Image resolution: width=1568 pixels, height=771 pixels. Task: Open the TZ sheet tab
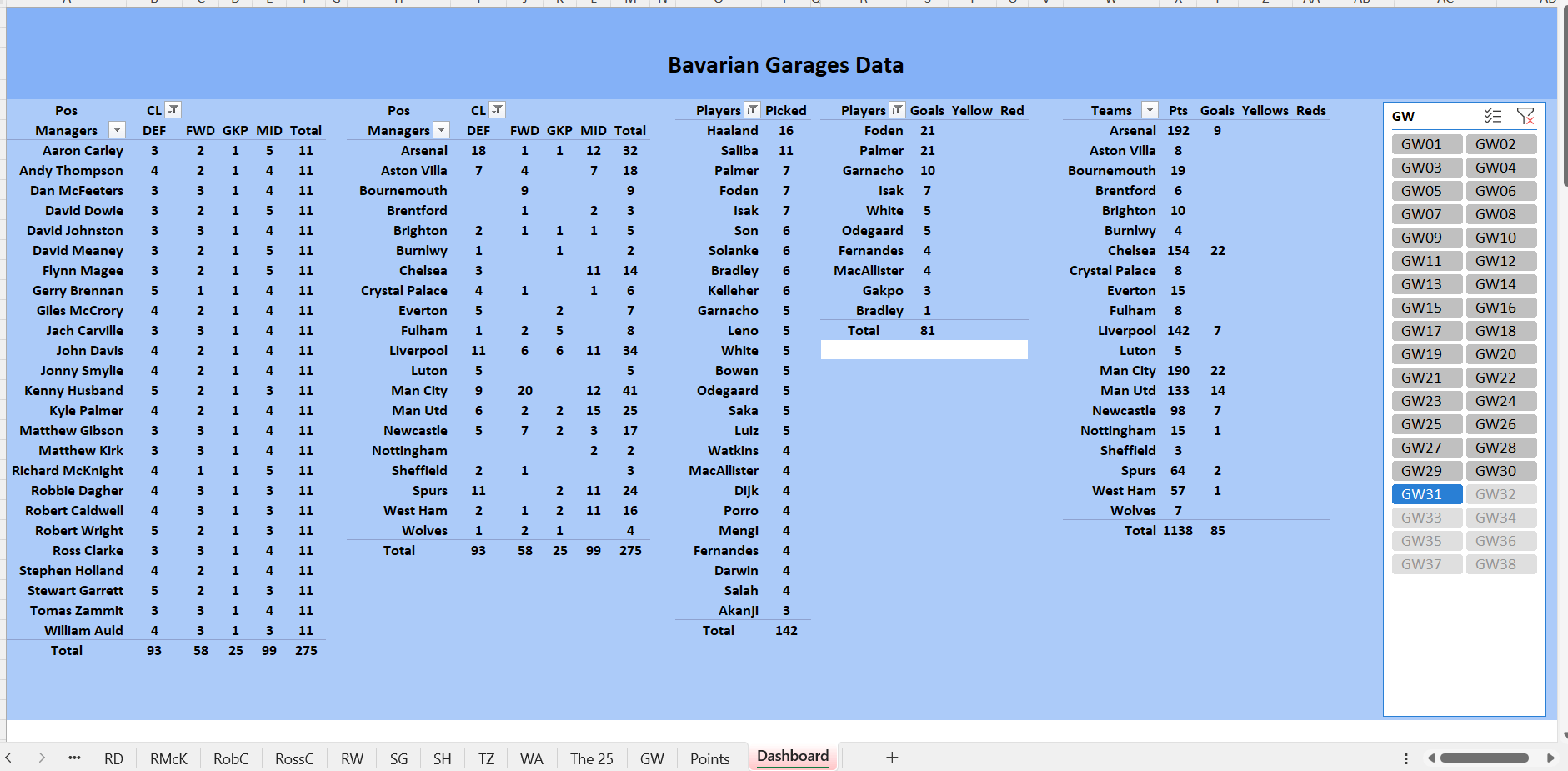(x=487, y=758)
